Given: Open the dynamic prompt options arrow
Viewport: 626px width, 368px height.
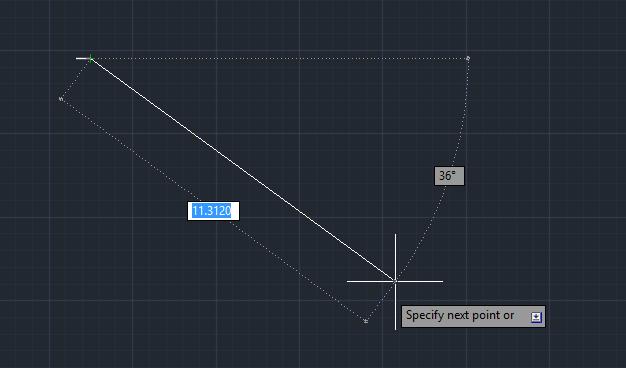Looking at the screenshot, I should pyautogui.click(x=536, y=317).
